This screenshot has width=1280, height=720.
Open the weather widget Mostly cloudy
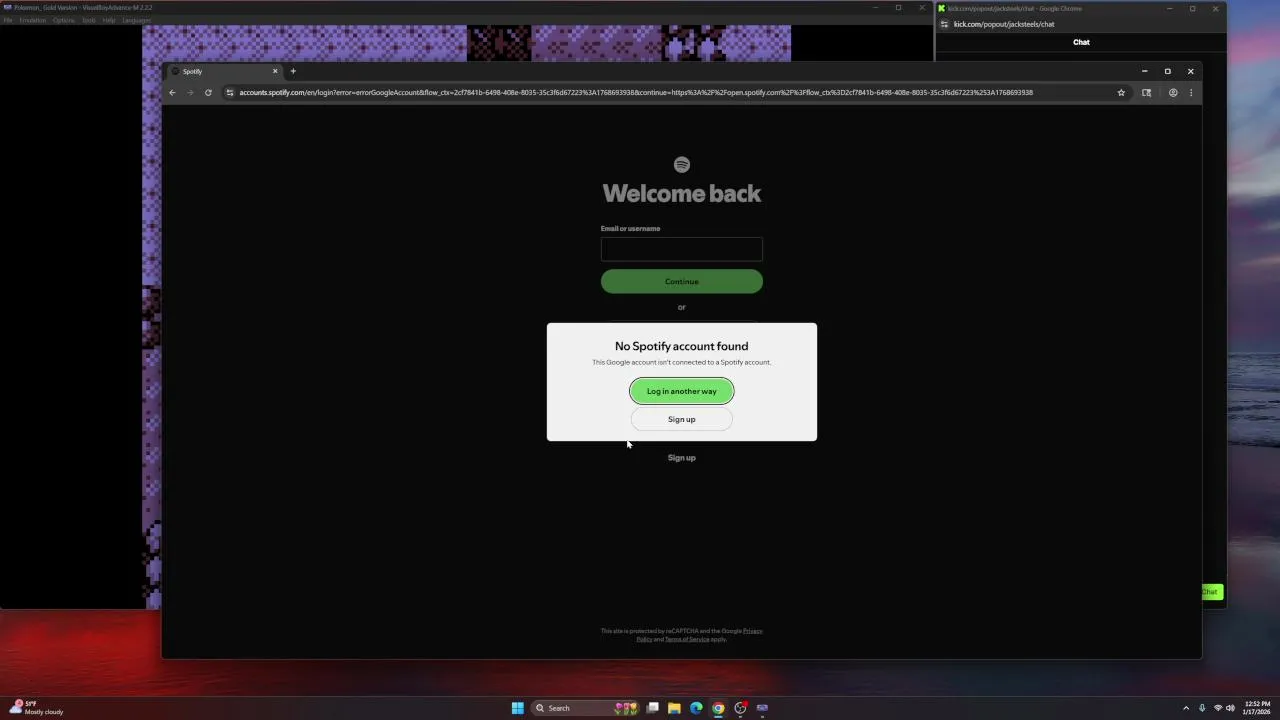pyautogui.click(x=37, y=708)
